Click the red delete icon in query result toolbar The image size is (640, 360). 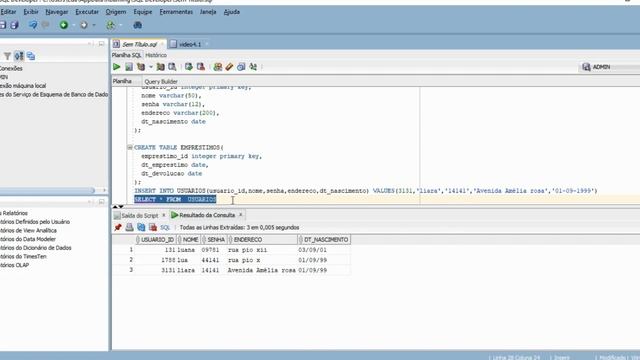tap(153, 227)
